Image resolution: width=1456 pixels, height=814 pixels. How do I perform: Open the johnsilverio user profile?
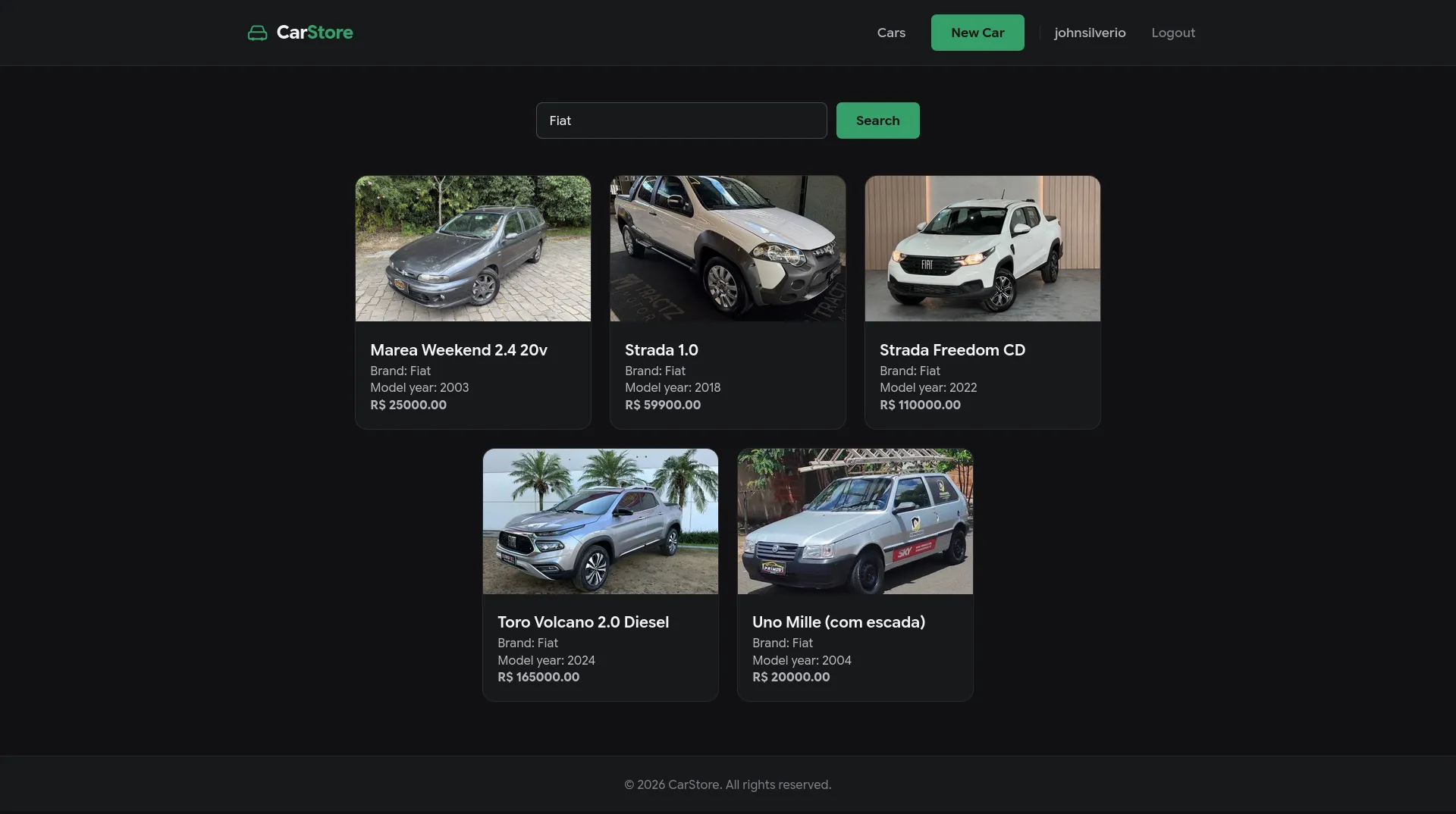point(1090,33)
